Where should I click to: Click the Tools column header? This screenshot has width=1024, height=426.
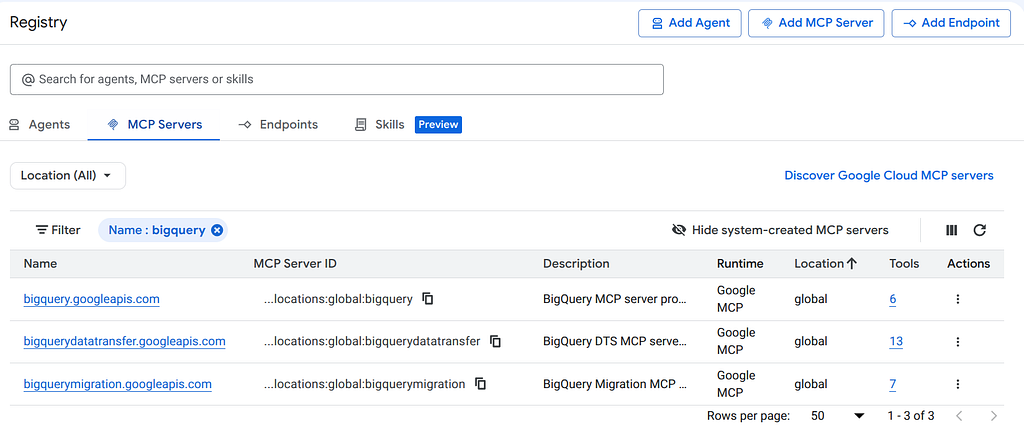coord(904,264)
